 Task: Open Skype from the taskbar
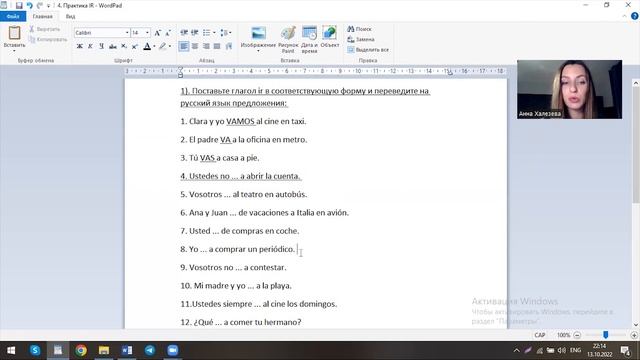coord(35,350)
